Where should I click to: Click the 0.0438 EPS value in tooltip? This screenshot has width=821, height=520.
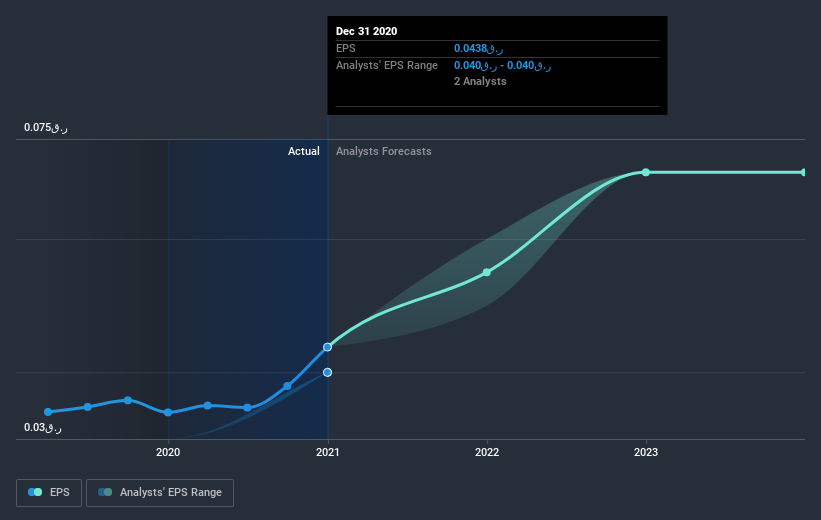[x=479, y=48]
